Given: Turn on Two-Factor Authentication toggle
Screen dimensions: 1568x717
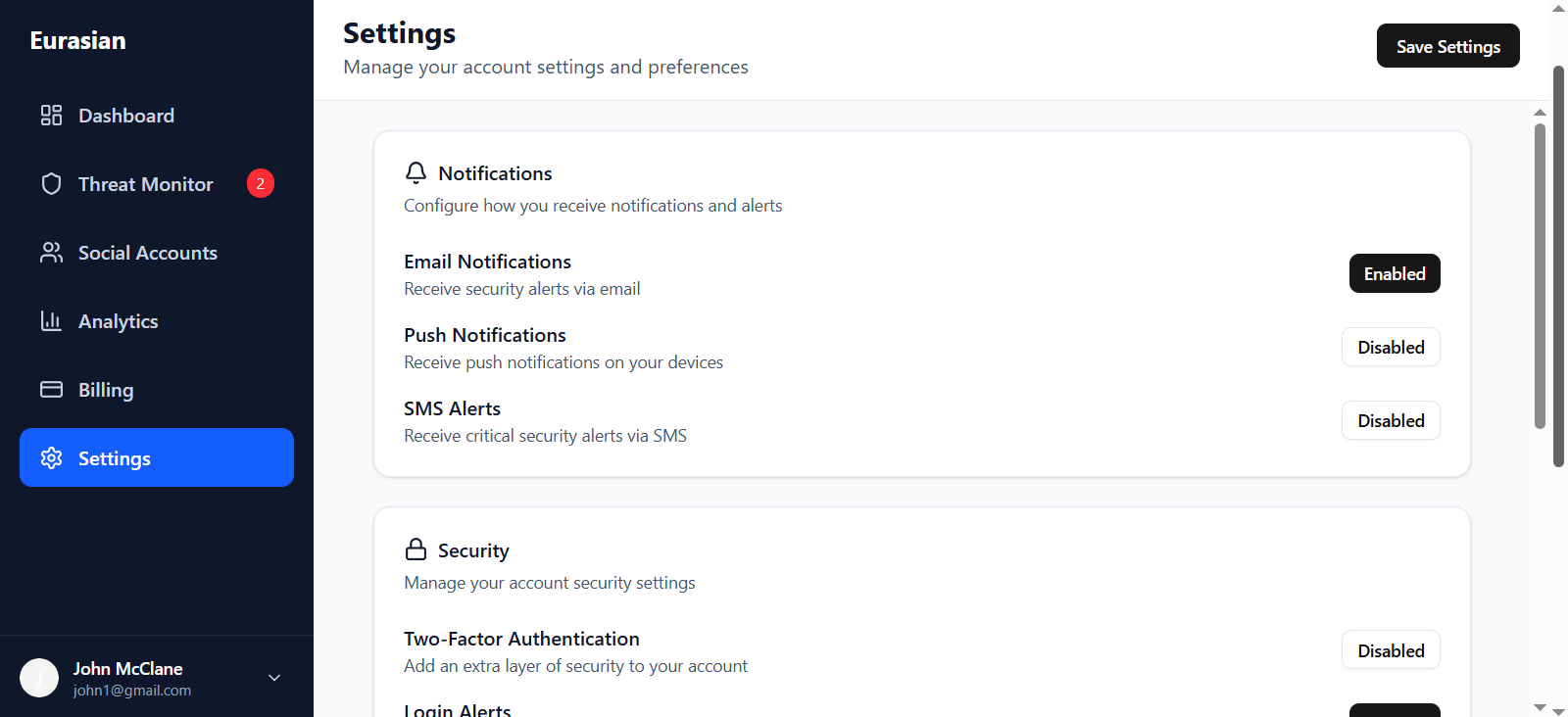Looking at the screenshot, I should click(1390, 650).
